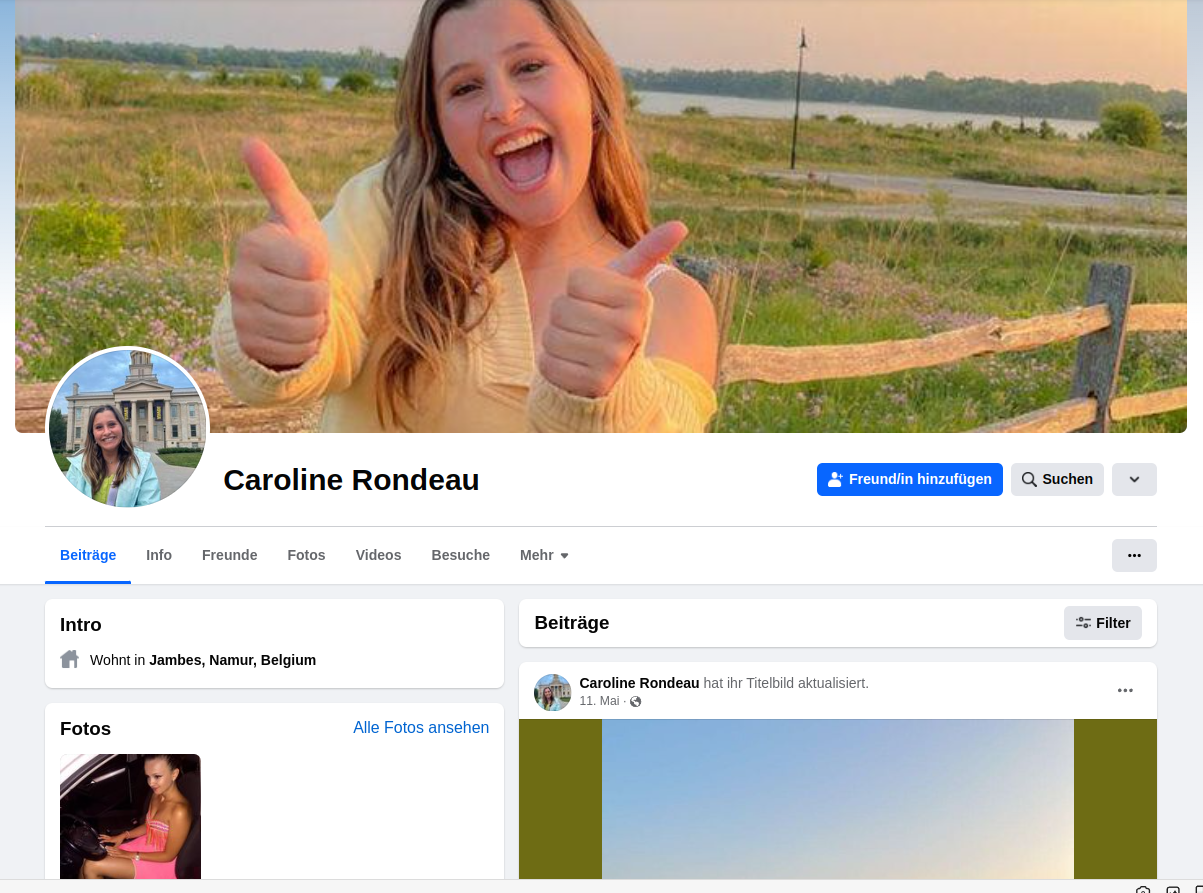Click the large "Caroline Rondeau" profile name heading

coord(352,480)
